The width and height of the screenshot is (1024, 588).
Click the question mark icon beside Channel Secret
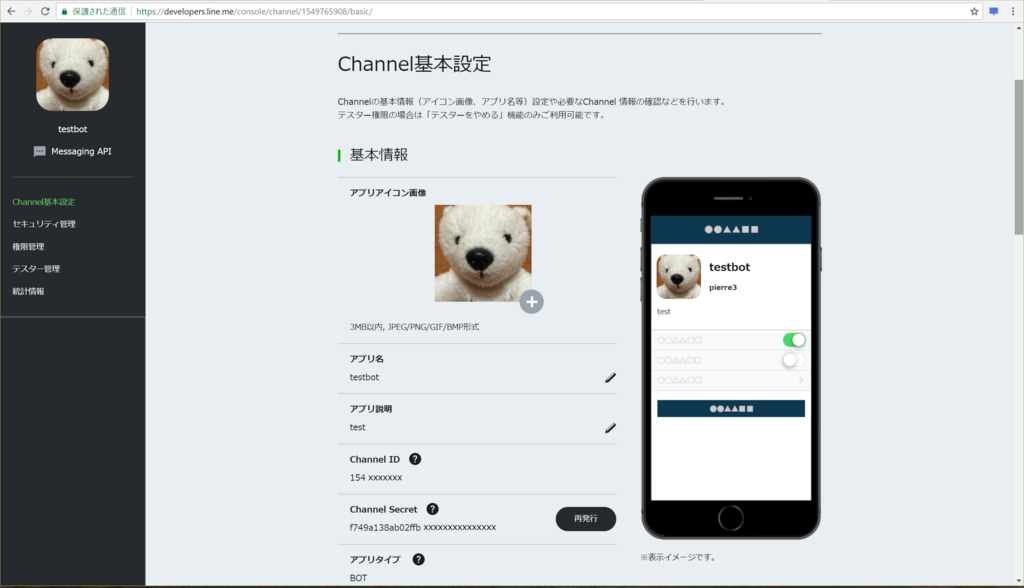[x=431, y=509]
